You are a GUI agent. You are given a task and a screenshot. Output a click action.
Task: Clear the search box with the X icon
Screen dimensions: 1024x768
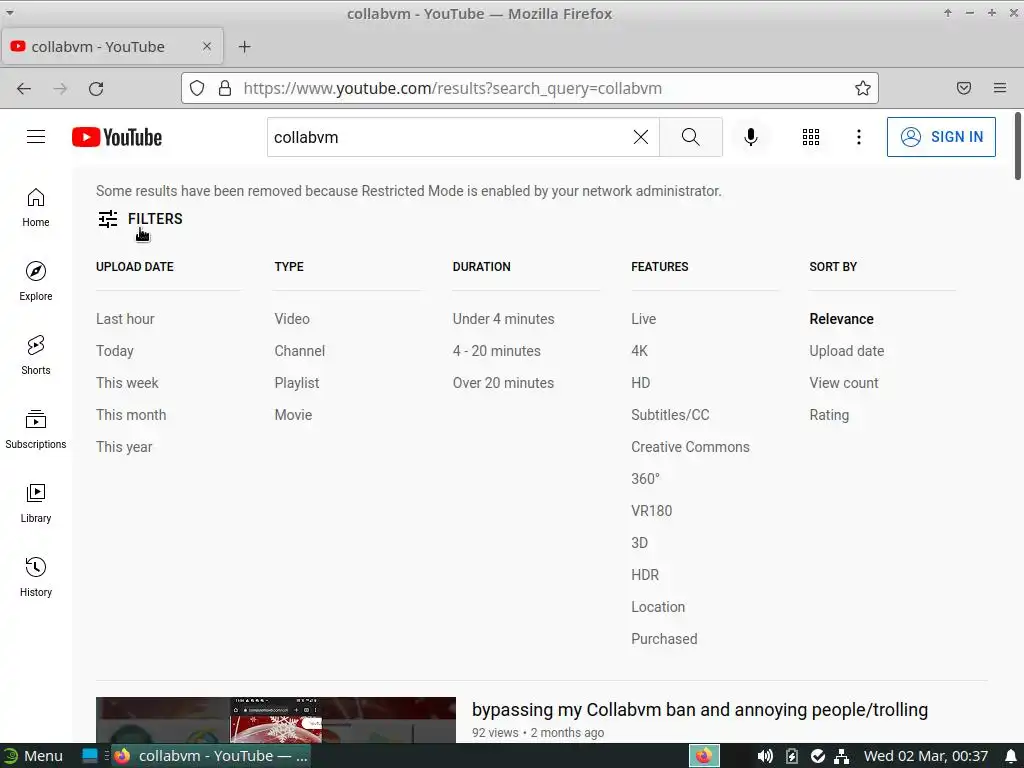click(641, 137)
